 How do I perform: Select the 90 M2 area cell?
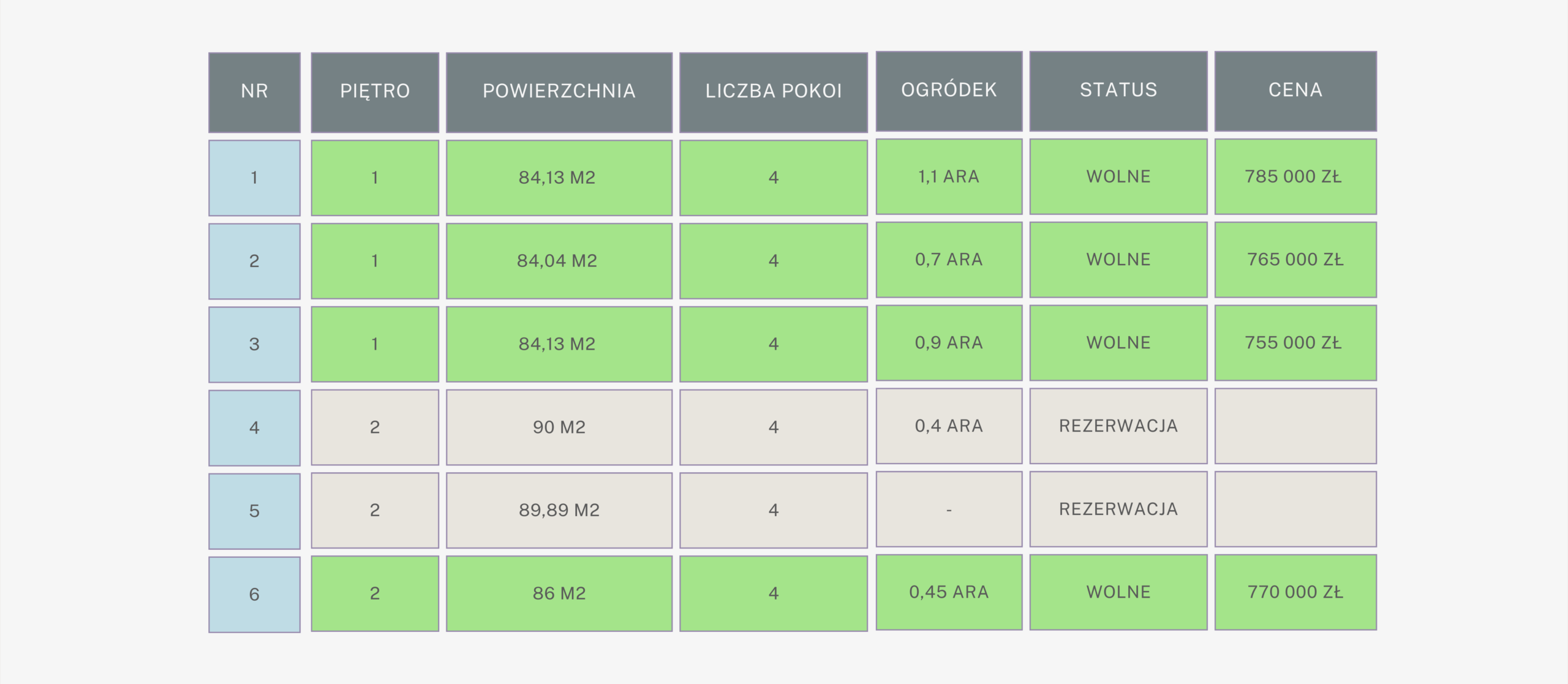[x=559, y=427]
